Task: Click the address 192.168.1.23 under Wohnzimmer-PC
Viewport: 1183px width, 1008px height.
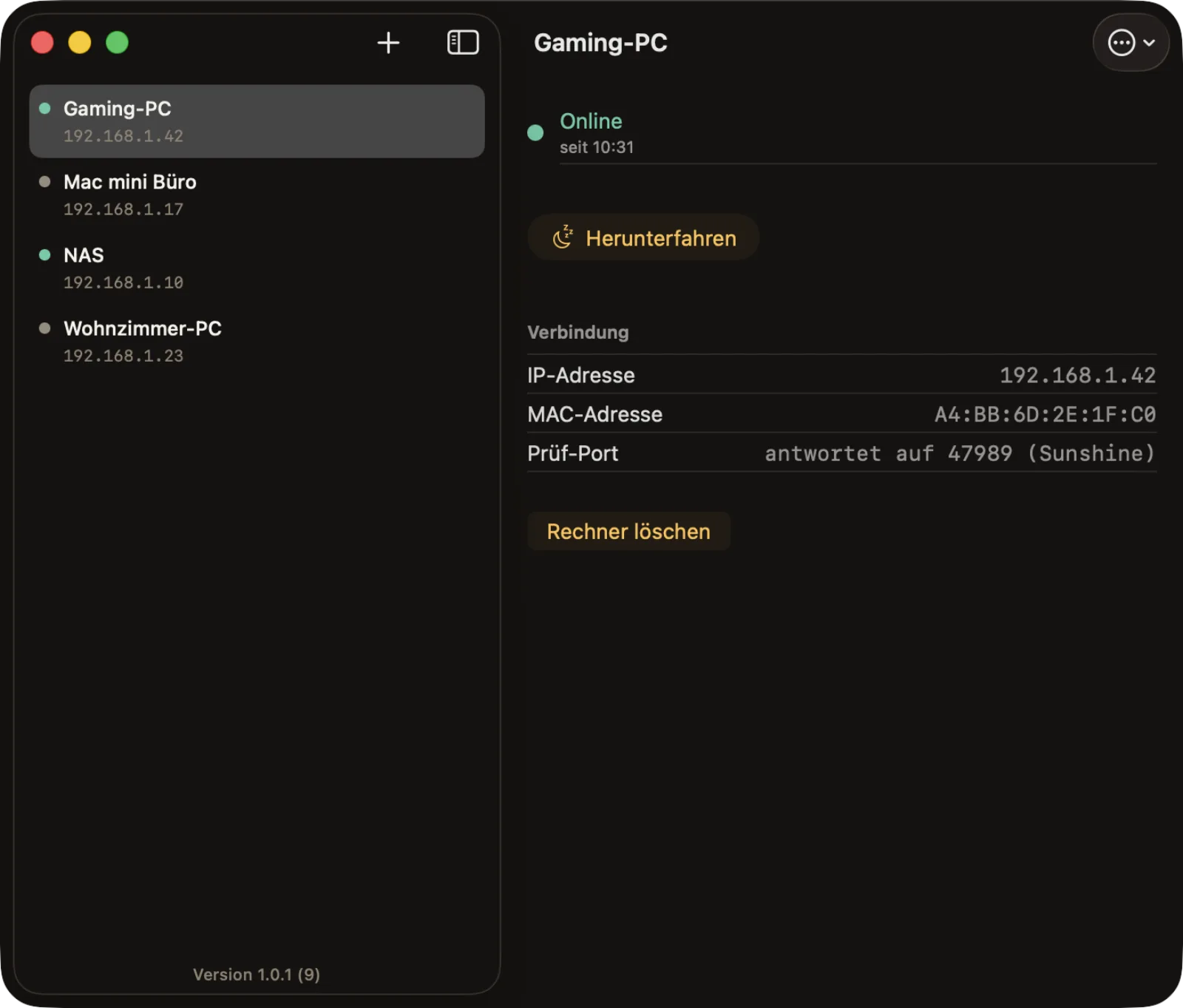Action: tap(123, 356)
